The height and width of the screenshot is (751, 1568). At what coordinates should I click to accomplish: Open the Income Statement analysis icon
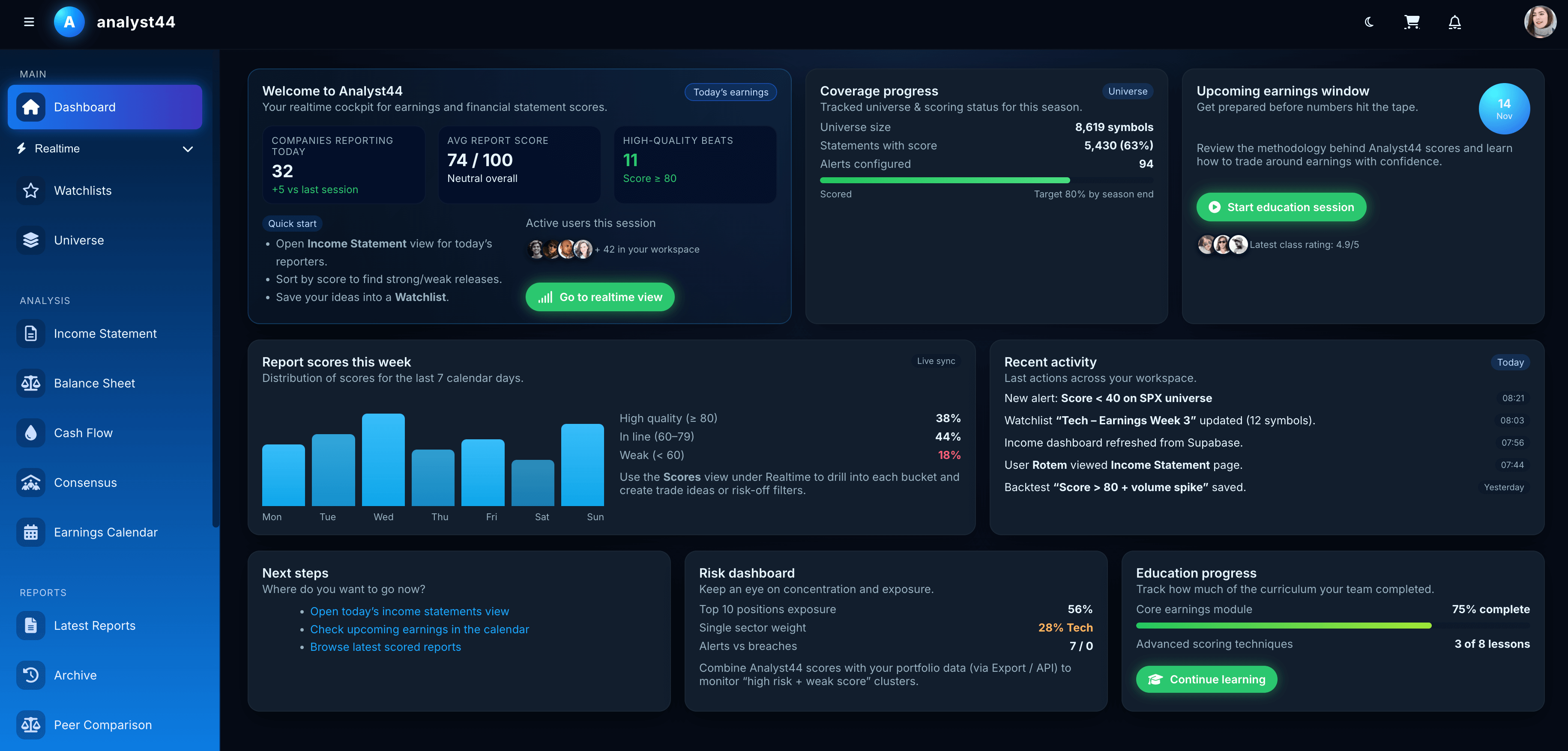coord(30,333)
